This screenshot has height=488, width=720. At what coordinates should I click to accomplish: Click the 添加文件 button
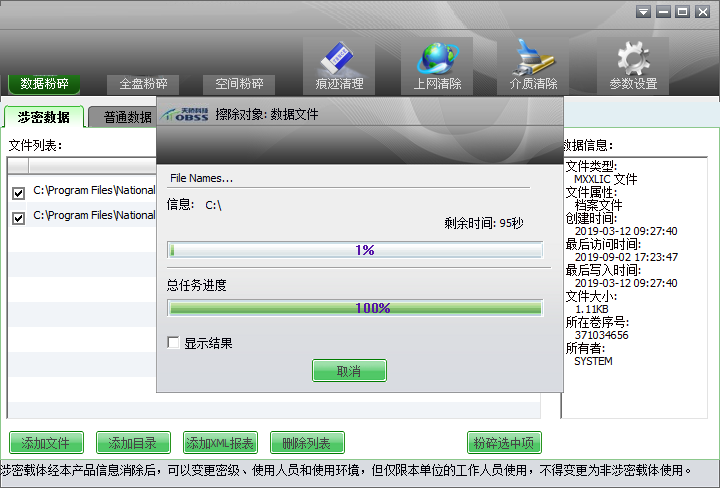(x=46, y=443)
